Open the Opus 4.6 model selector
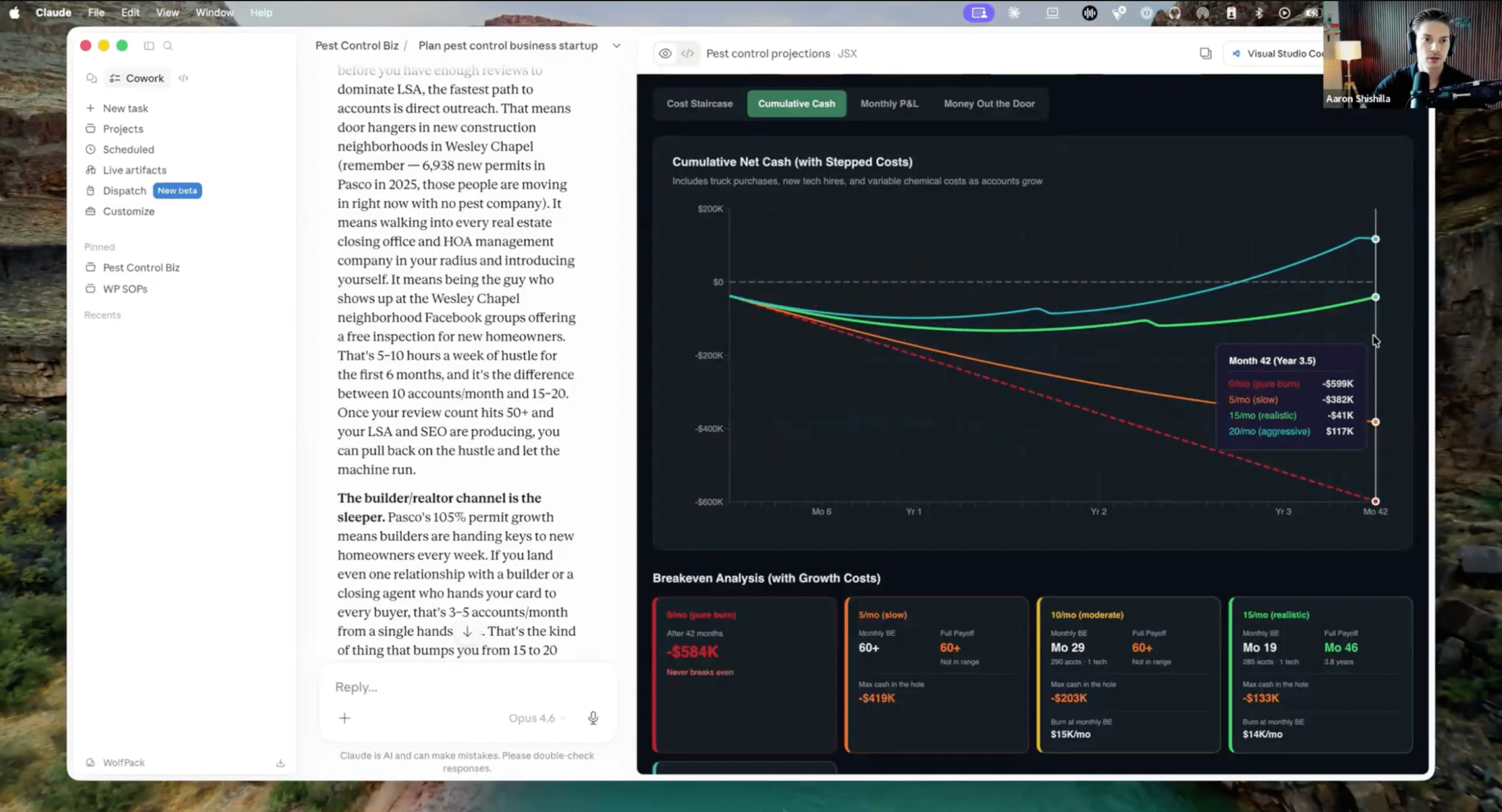 click(x=537, y=718)
